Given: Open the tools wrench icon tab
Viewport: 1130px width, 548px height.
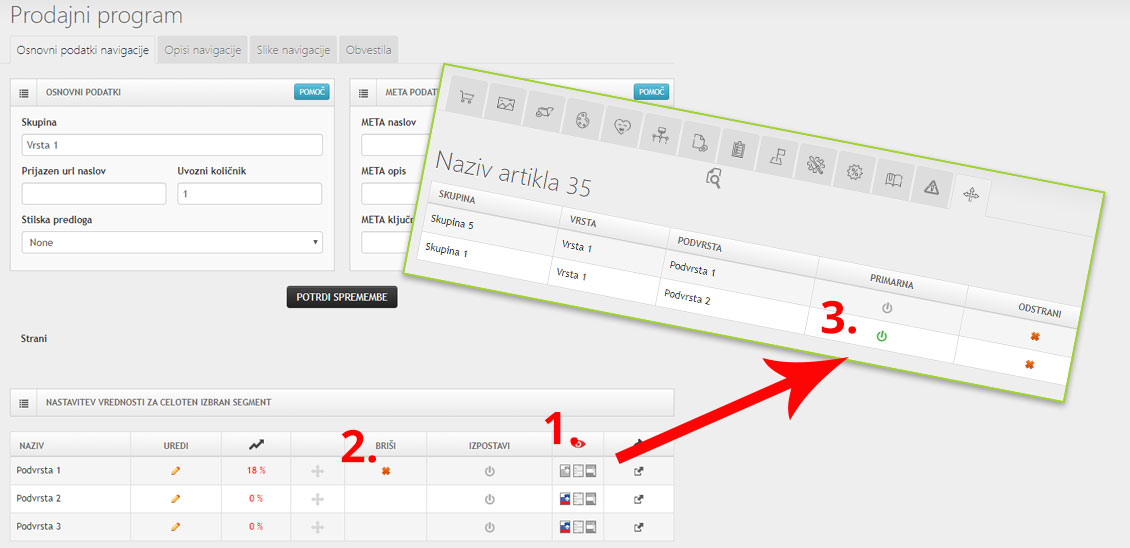Looking at the screenshot, I should [x=816, y=165].
